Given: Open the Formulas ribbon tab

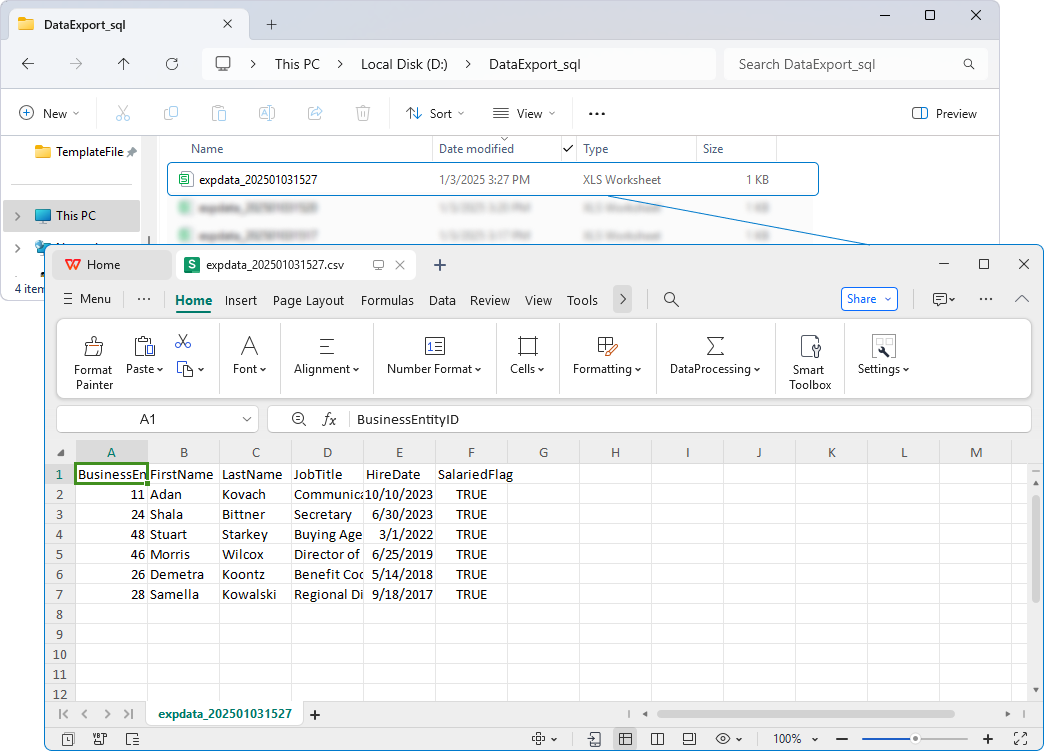Looking at the screenshot, I should tap(388, 300).
